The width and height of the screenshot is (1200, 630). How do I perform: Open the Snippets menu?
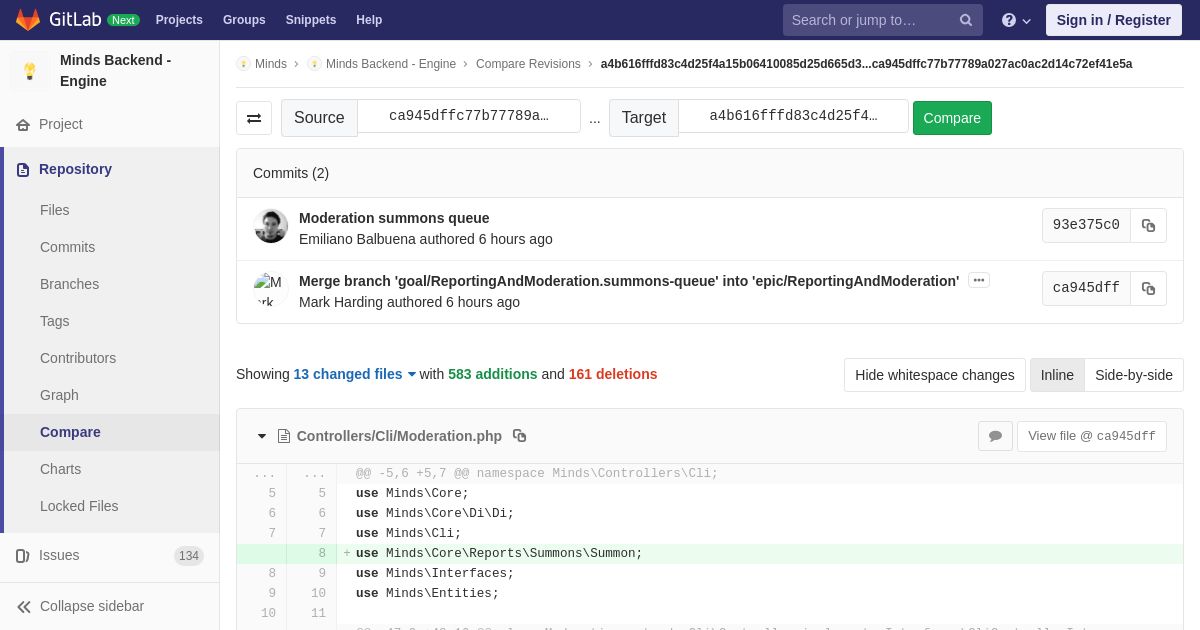point(311,20)
